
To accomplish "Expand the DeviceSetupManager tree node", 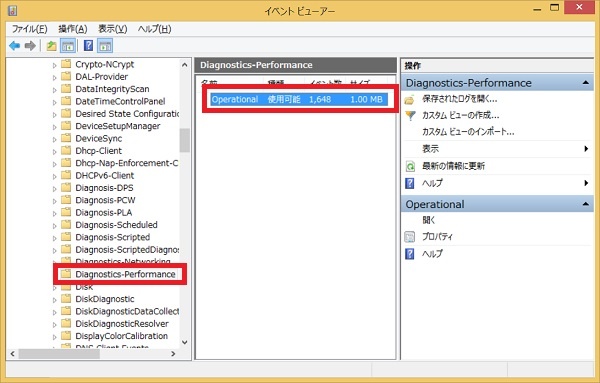I will pyautogui.click(x=54, y=127).
